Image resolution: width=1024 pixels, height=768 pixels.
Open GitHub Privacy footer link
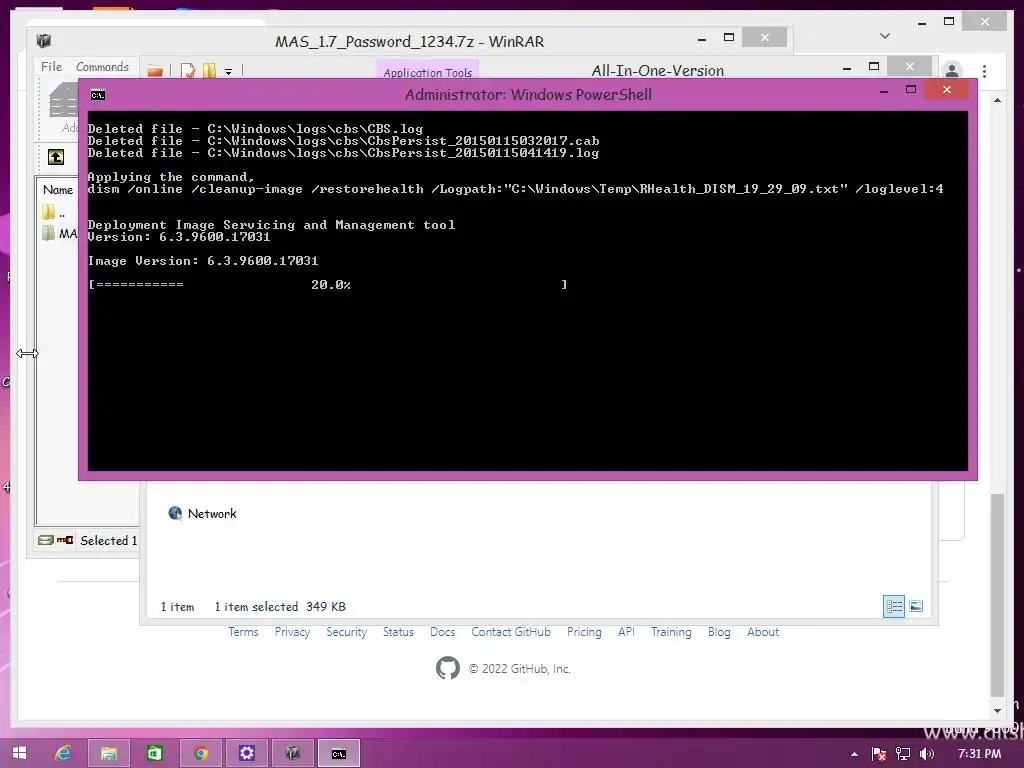tap(292, 632)
